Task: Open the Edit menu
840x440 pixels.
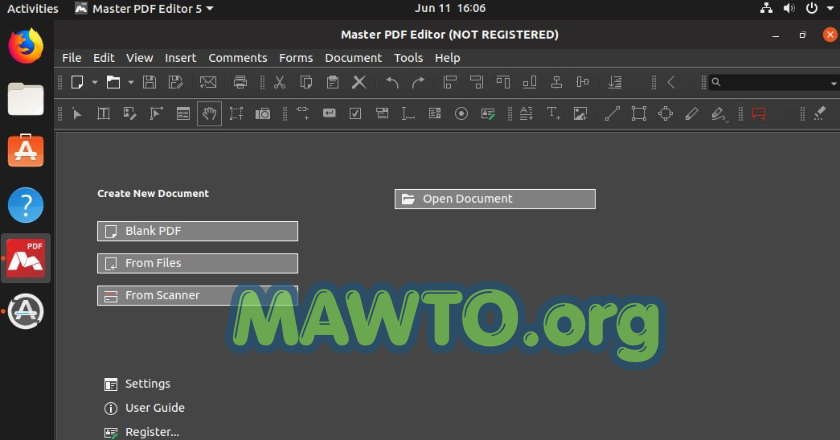Action: click(103, 58)
